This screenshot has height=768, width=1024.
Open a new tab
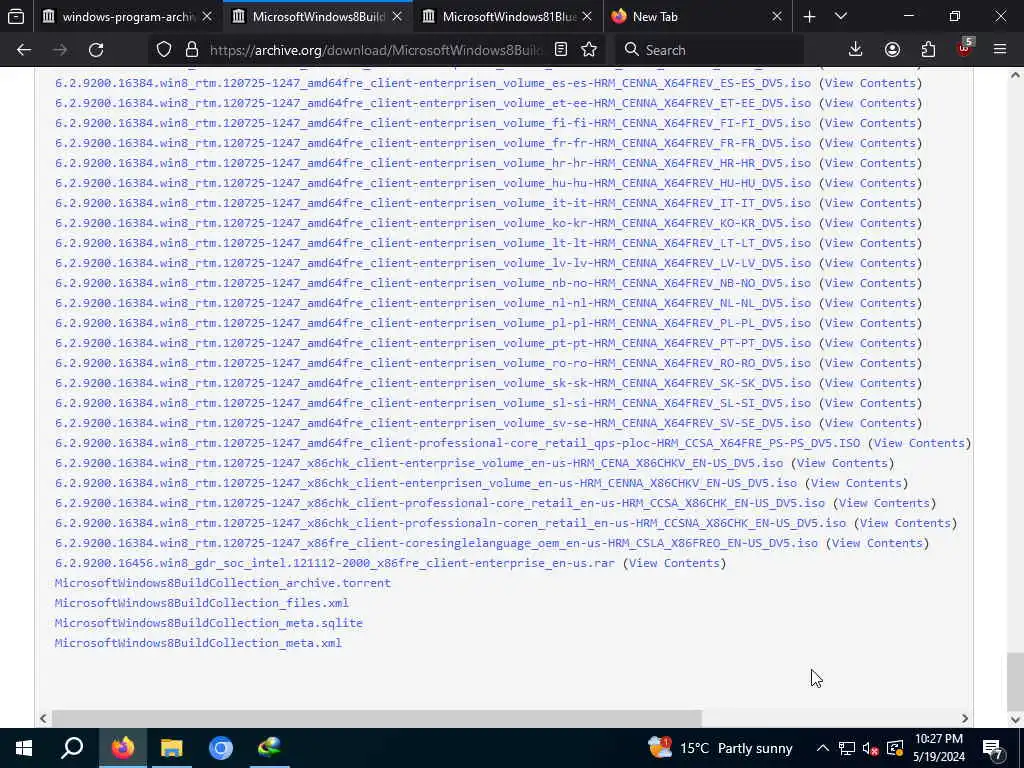809,16
